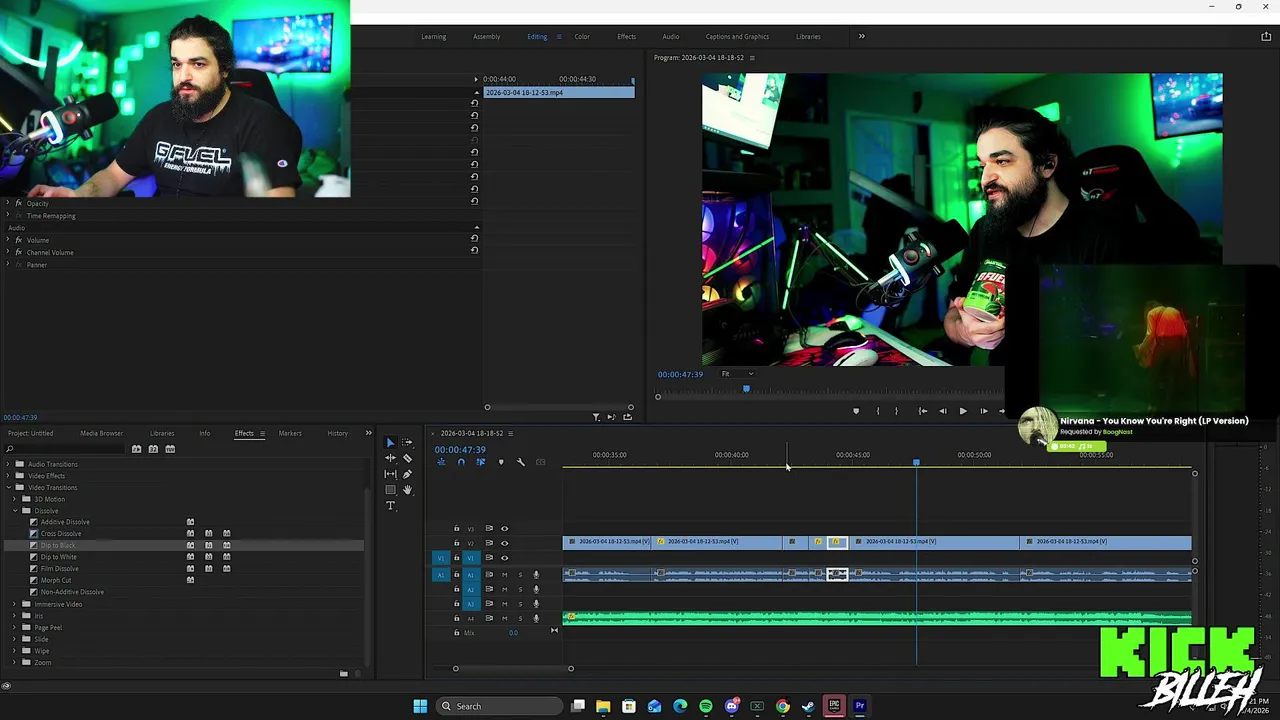Screen dimensions: 1280x720
Task: Click the captions track options CC icon
Action: (541, 462)
